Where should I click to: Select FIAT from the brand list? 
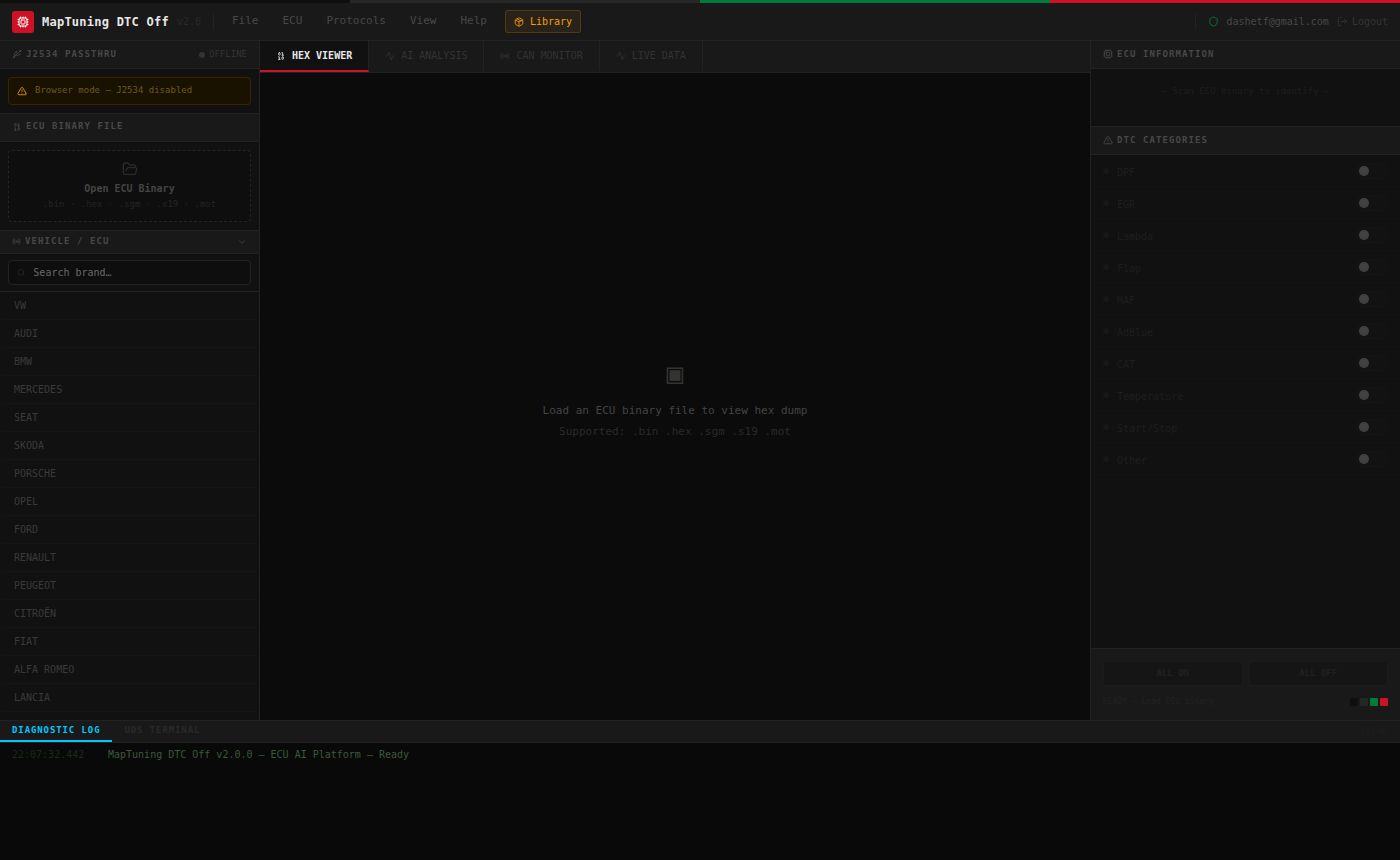click(x=129, y=642)
